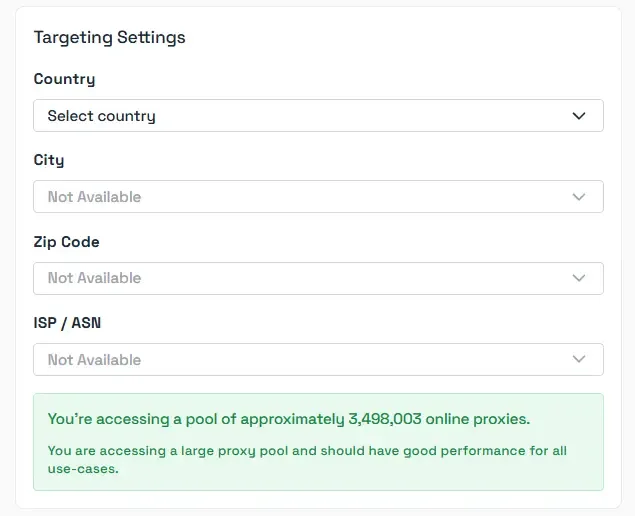Click the 'Select country' placeholder text
Viewport: 635px width, 516px height.
click(x=101, y=116)
